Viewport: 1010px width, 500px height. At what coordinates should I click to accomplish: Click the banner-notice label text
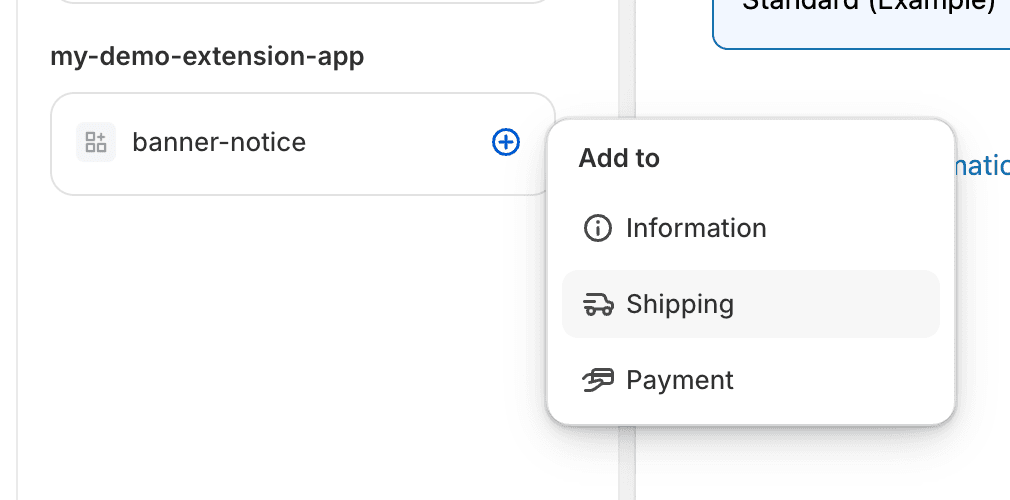(219, 143)
